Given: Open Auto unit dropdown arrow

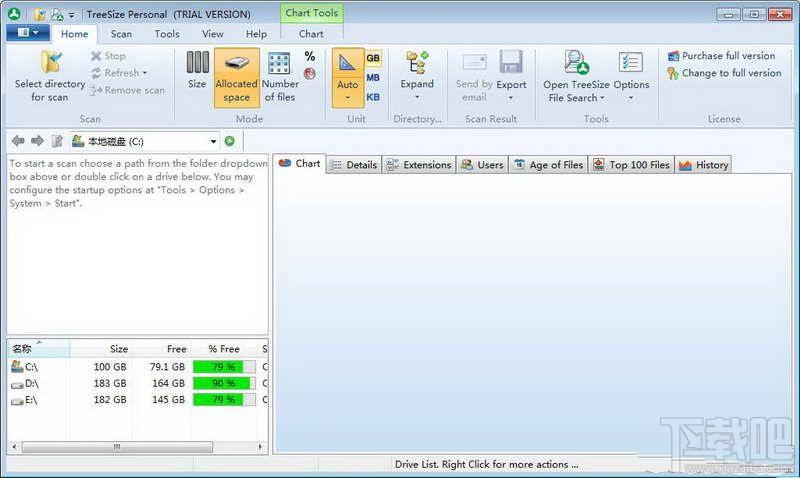Looking at the screenshot, I should pos(347,98).
